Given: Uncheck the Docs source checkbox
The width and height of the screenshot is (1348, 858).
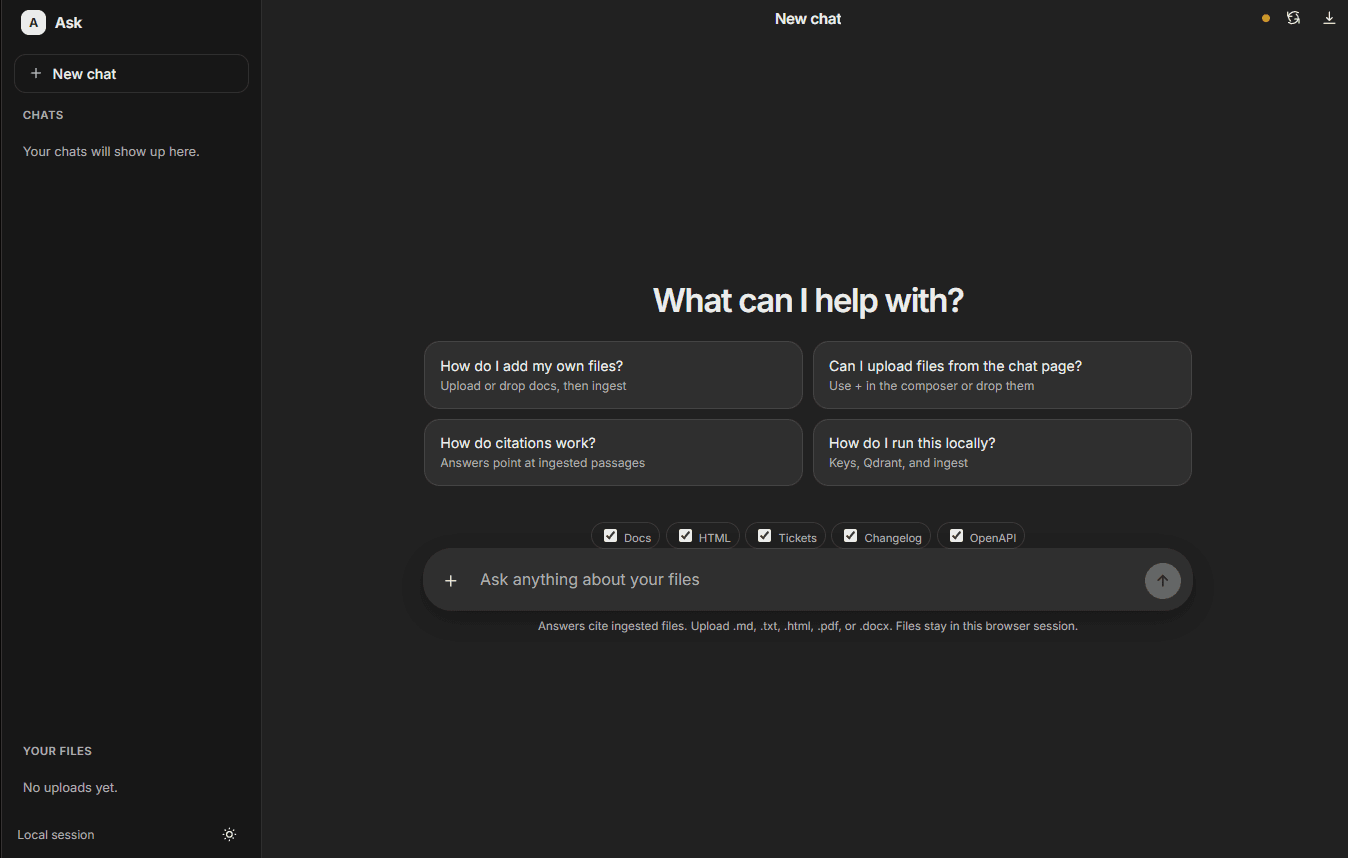Looking at the screenshot, I should pos(610,536).
